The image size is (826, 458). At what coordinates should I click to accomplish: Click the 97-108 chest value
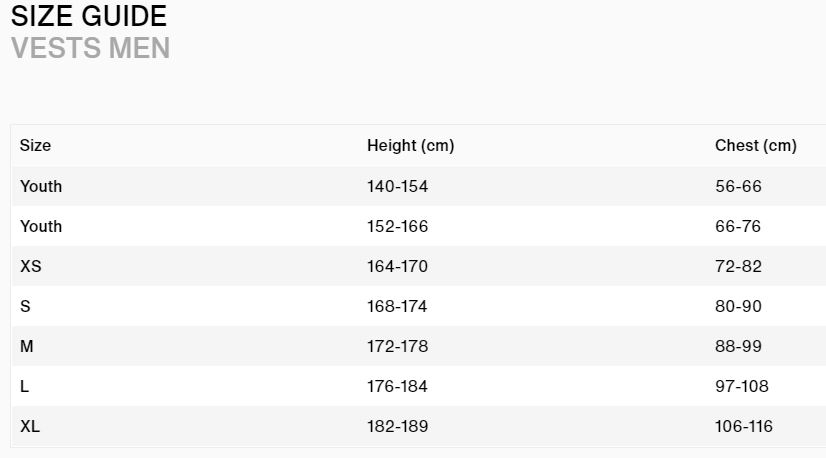tap(742, 386)
